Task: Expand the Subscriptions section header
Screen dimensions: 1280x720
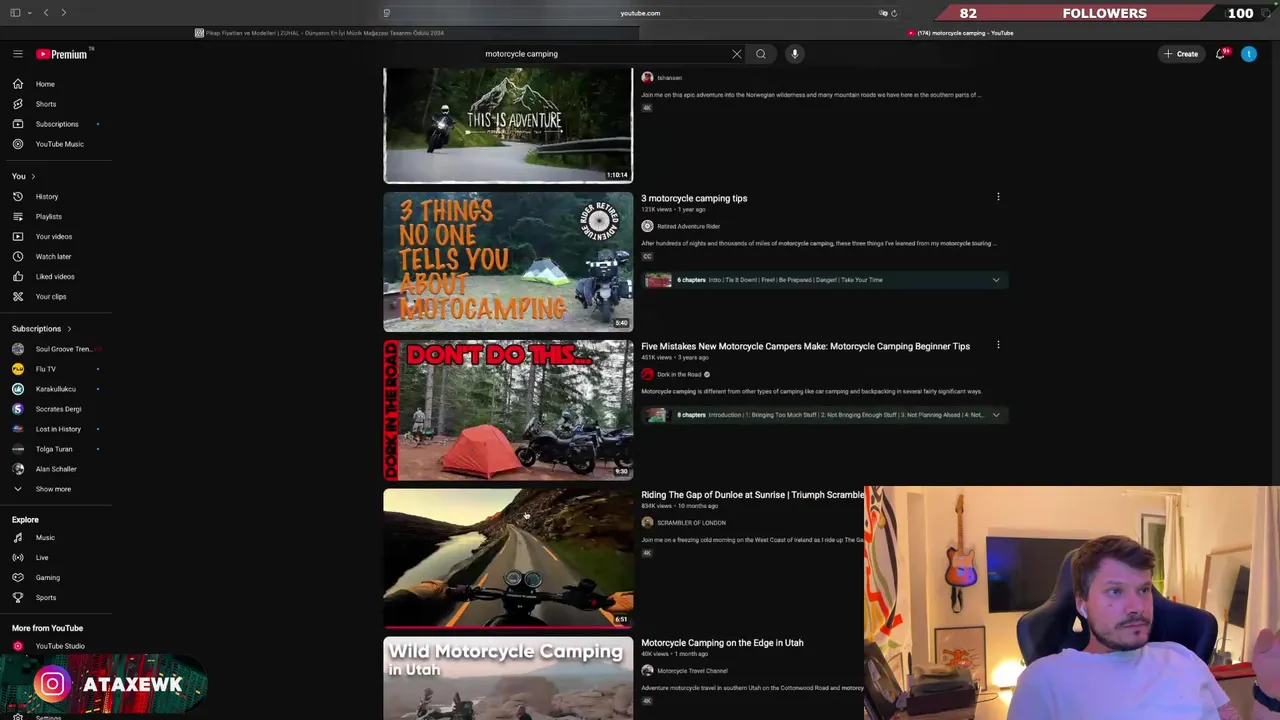Action: (x=42, y=328)
